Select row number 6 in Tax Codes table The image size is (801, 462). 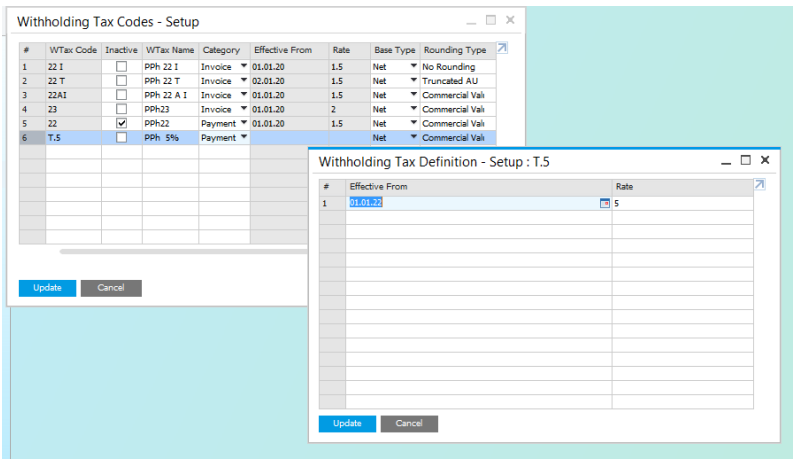pyautogui.click(x=32, y=137)
